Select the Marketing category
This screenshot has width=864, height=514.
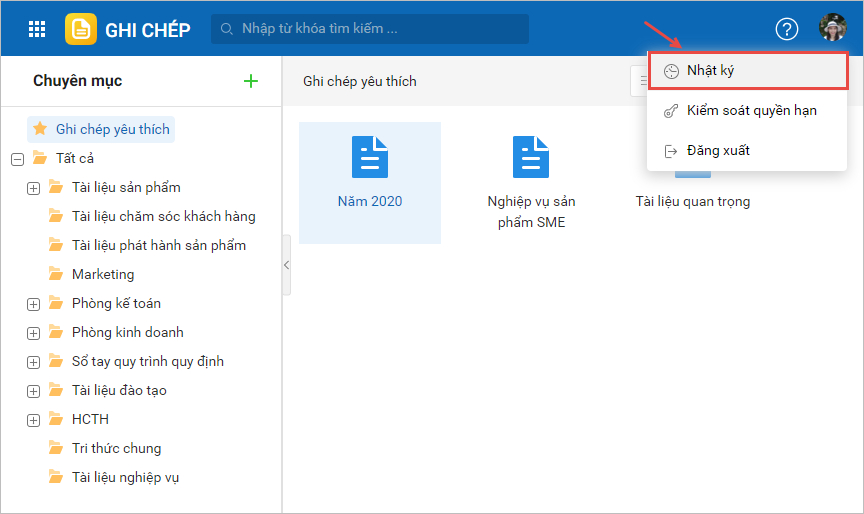(103, 274)
